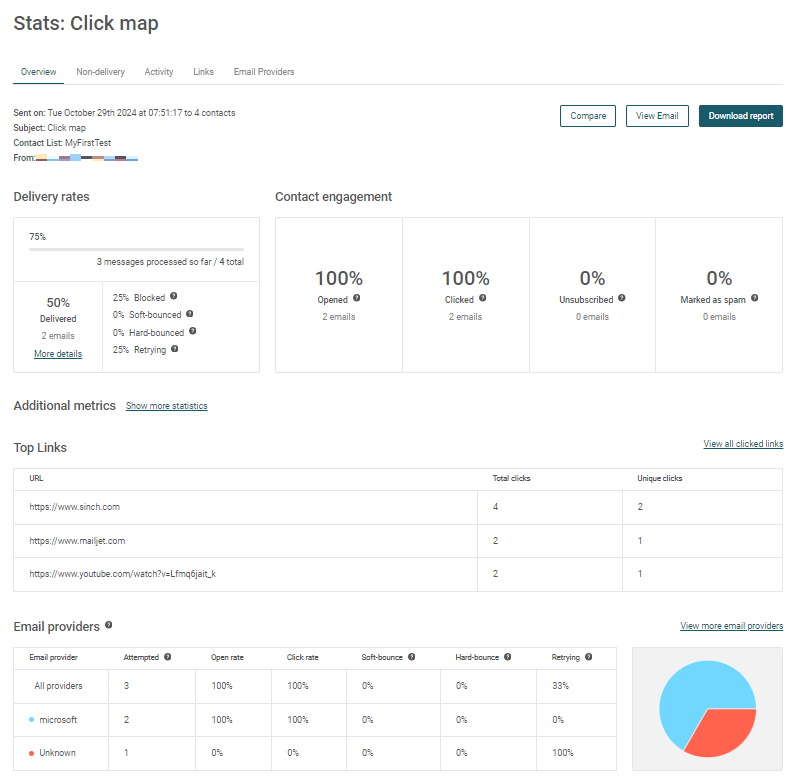Click the help icon beside Email providers heading
This screenshot has width=795, height=778.
[109, 625]
